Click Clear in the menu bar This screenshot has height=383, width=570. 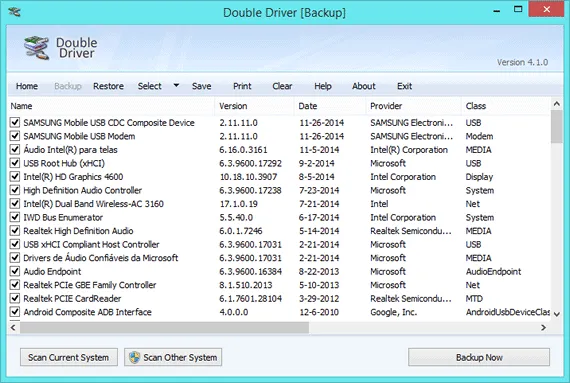tap(282, 86)
